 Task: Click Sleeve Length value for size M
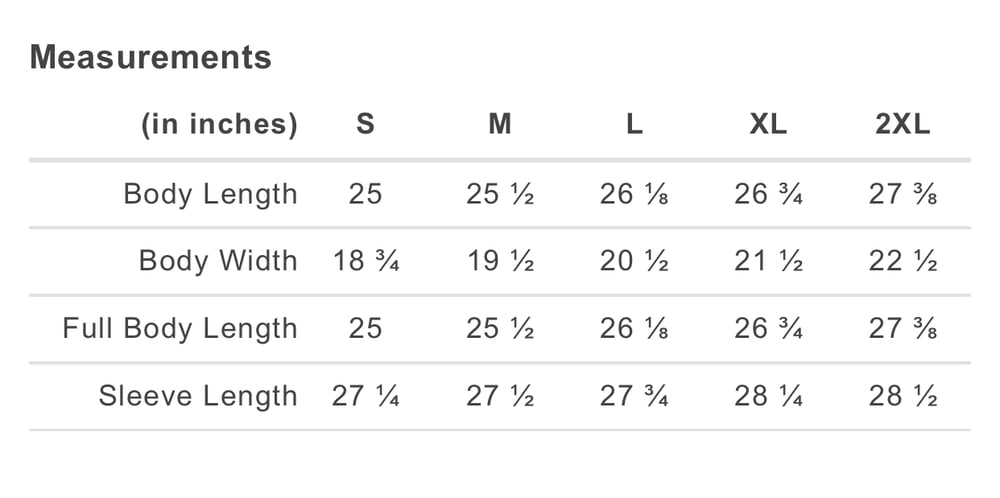coord(500,397)
